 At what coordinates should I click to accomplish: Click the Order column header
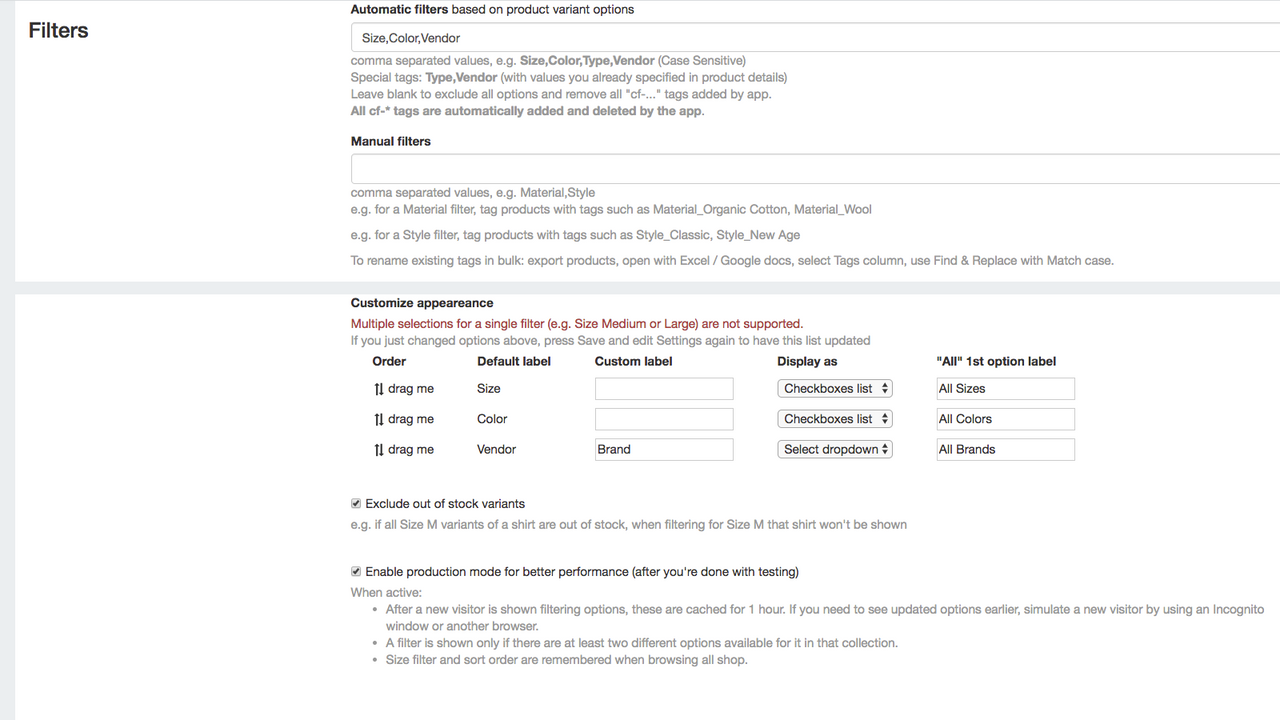(389, 361)
